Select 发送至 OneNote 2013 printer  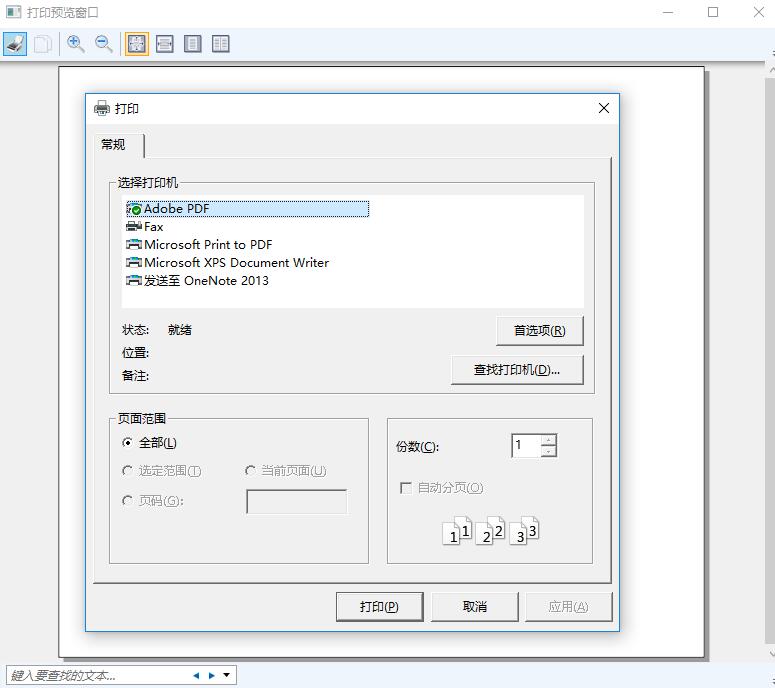[x=197, y=281]
